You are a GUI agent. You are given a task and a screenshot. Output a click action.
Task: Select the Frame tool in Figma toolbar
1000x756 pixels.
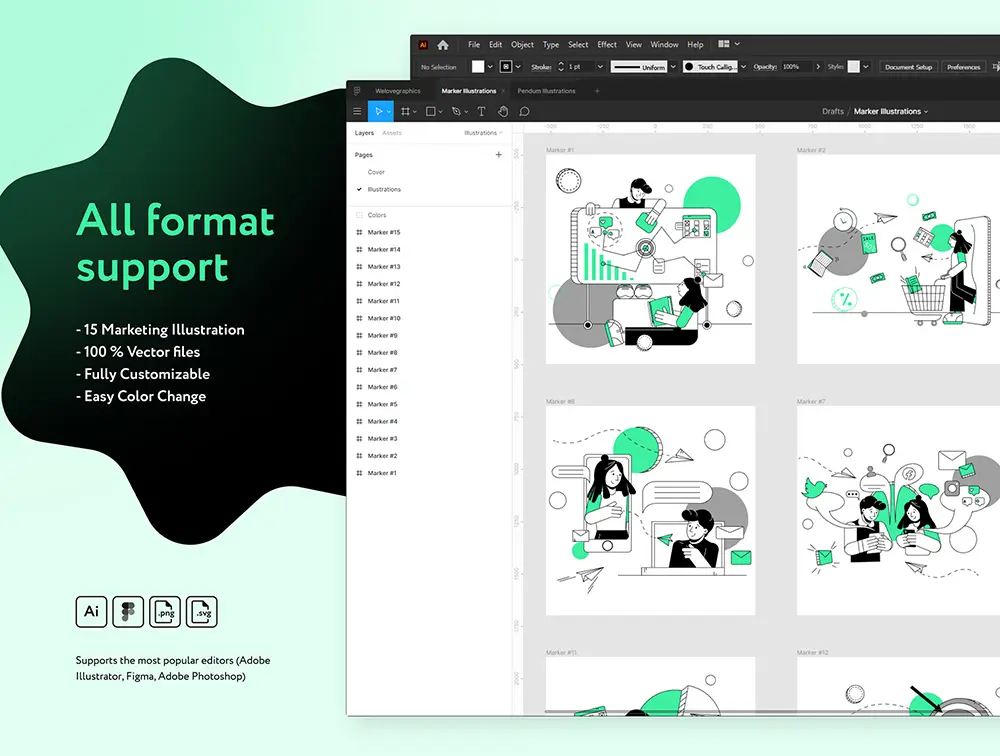tap(406, 111)
